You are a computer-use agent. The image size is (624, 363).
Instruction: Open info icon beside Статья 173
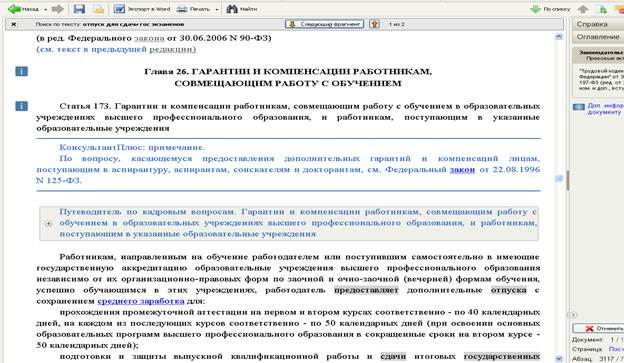(21, 106)
